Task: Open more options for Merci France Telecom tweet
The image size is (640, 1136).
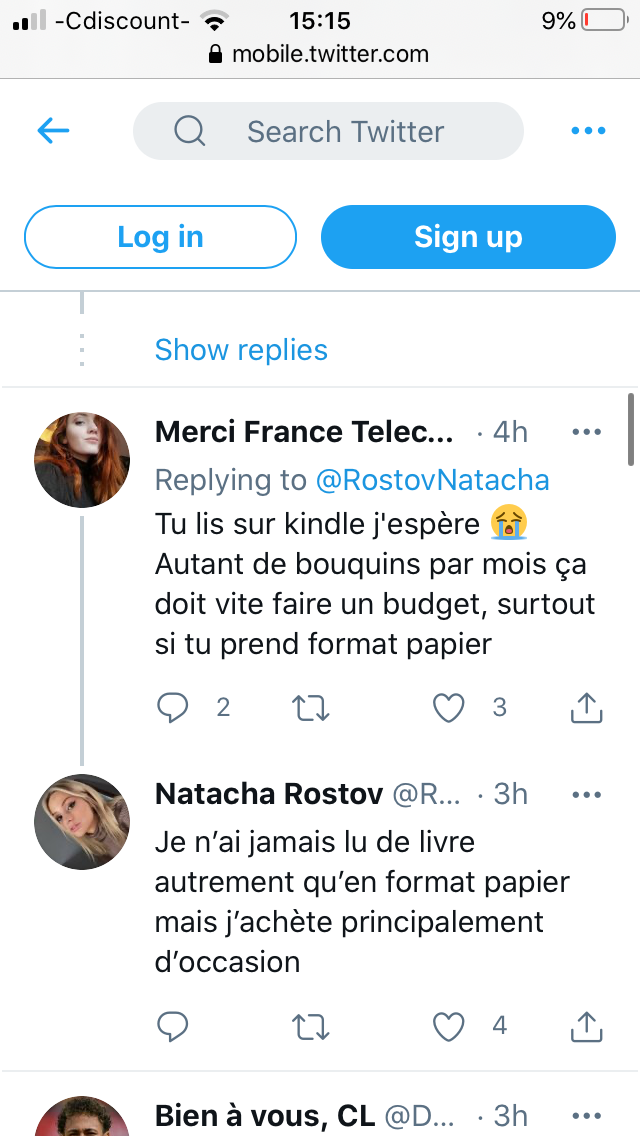Action: tap(586, 432)
